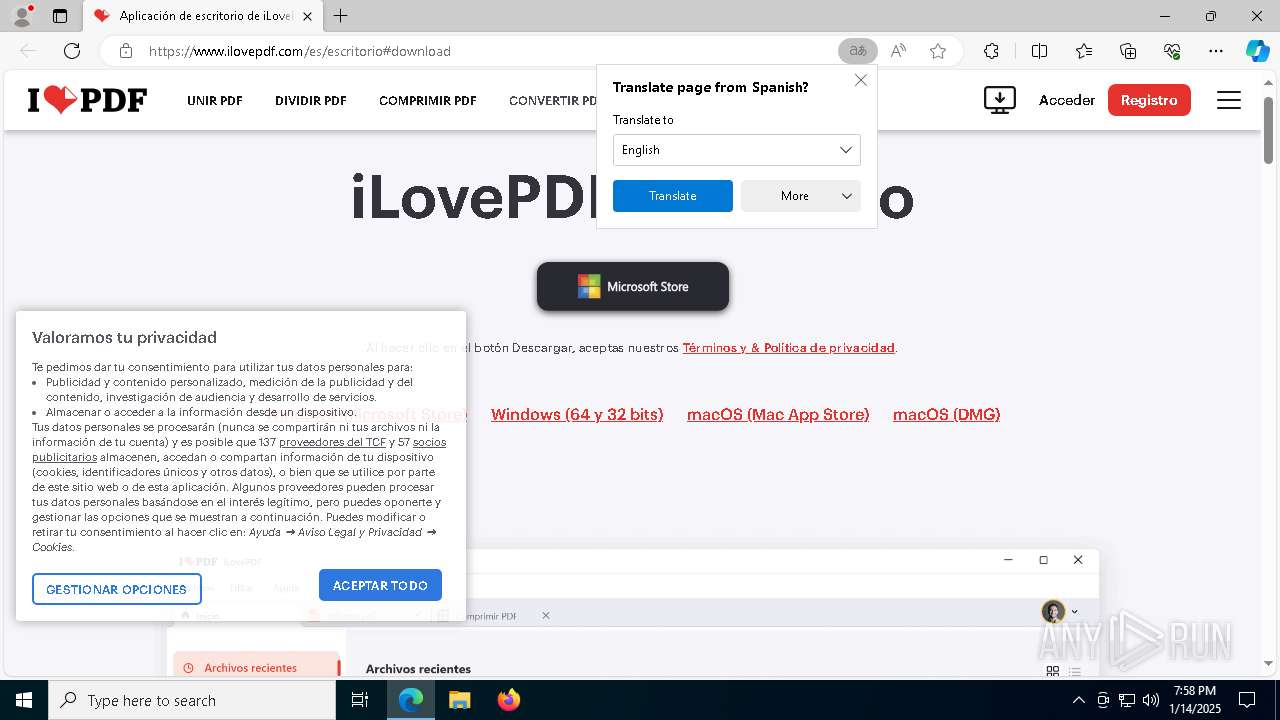The height and width of the screenshot is (720, 1280).
Task: Click the Acceder link
Action: coord(1067,100)
